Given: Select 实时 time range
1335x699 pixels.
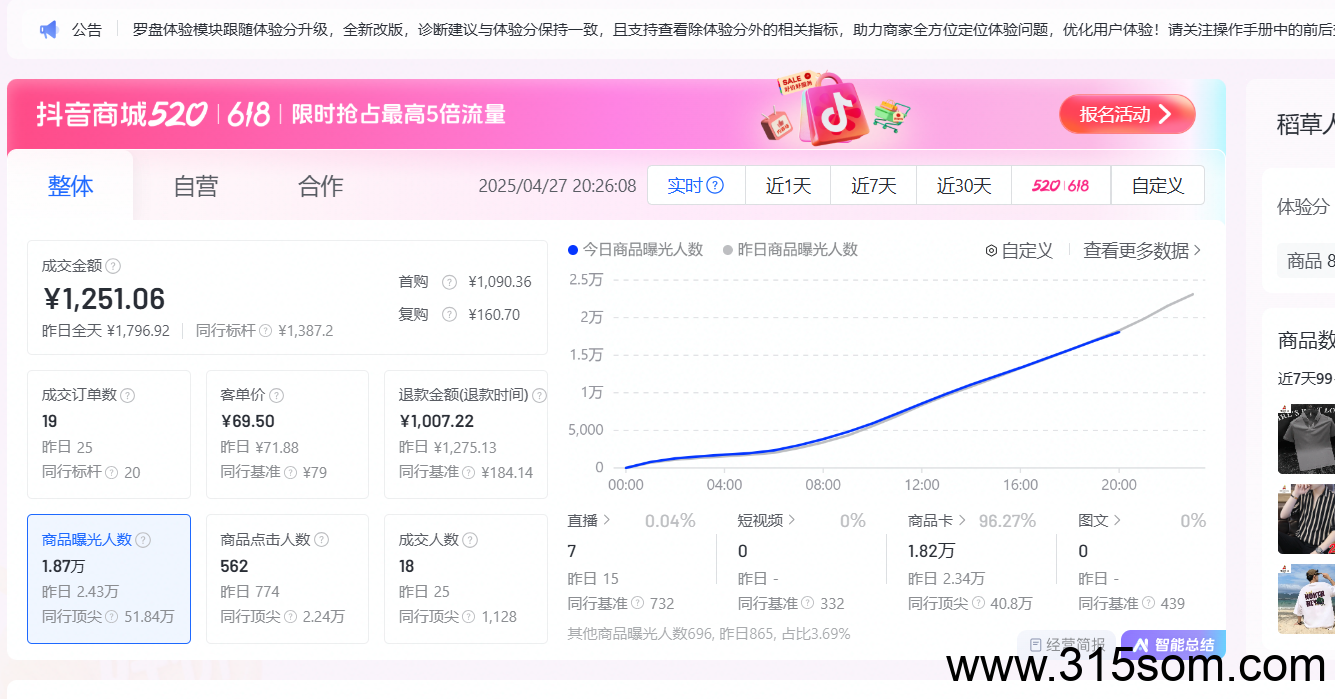Looking at the screenshot, I should click(x=696, y=186).
